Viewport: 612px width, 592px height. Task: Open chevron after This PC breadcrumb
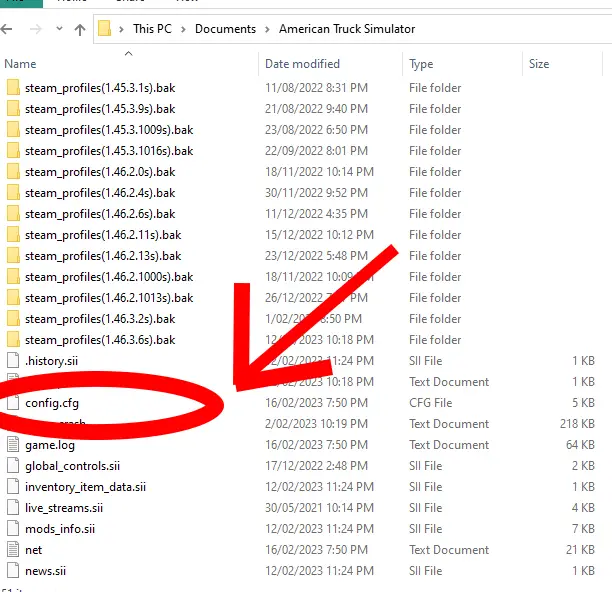tap(183, 29)
